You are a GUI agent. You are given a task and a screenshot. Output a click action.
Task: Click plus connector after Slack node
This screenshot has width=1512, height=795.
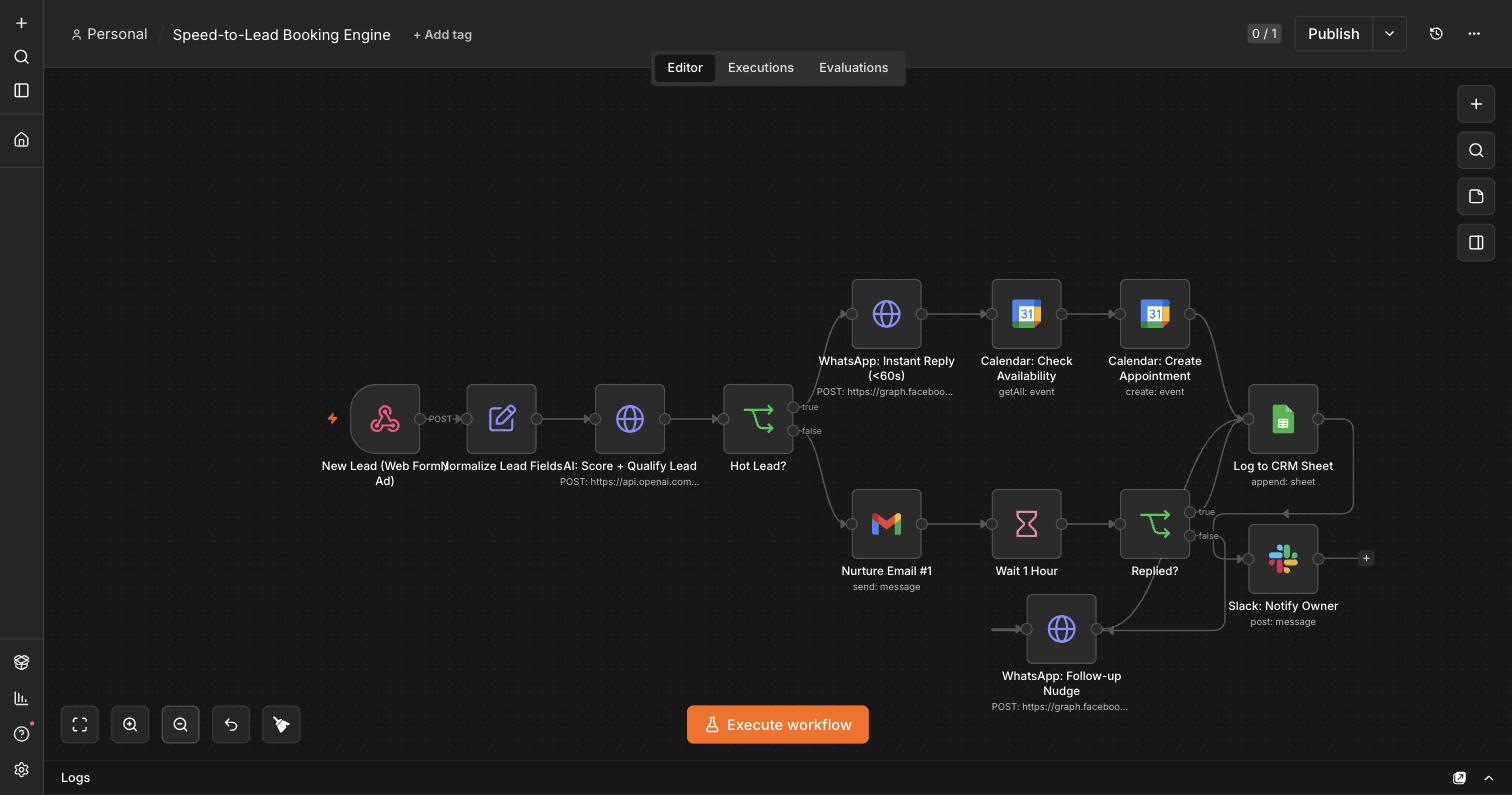(1366, 558)
